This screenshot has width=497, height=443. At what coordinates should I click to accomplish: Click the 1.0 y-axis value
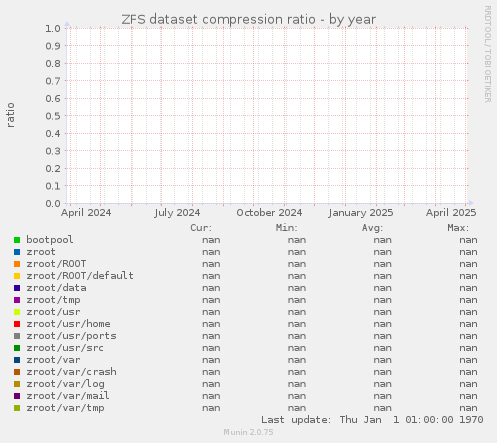point(53,28)
